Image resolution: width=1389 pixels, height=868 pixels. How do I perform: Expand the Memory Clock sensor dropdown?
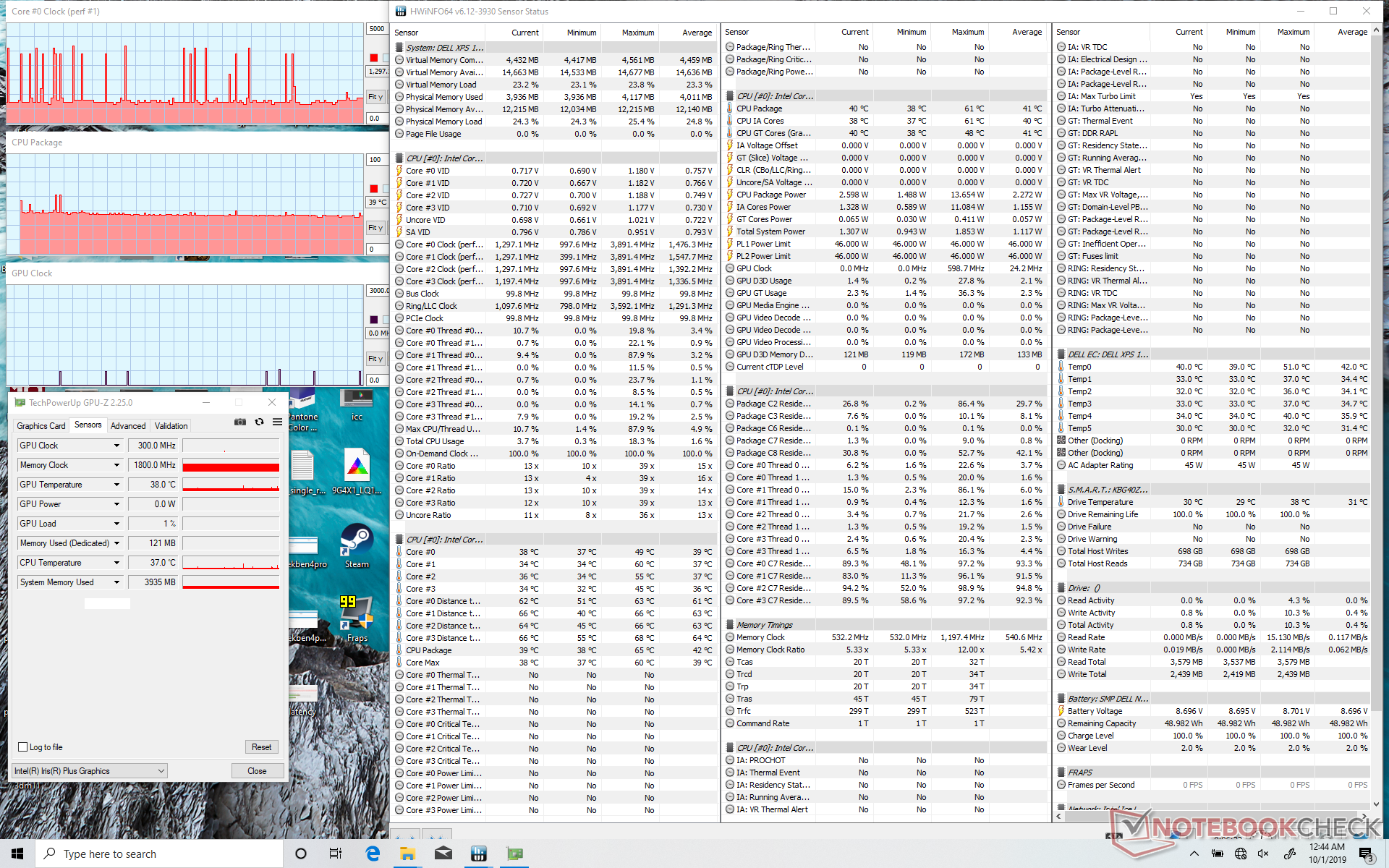tap(116, 465)
